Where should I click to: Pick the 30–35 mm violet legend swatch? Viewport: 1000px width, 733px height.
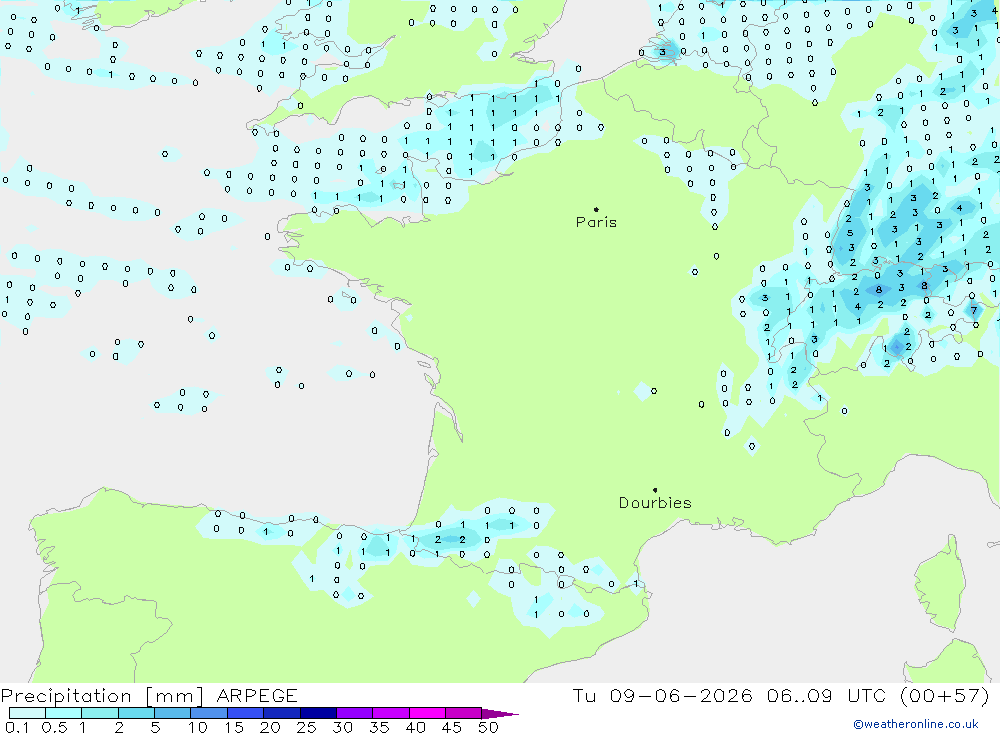tap(354, 713)
